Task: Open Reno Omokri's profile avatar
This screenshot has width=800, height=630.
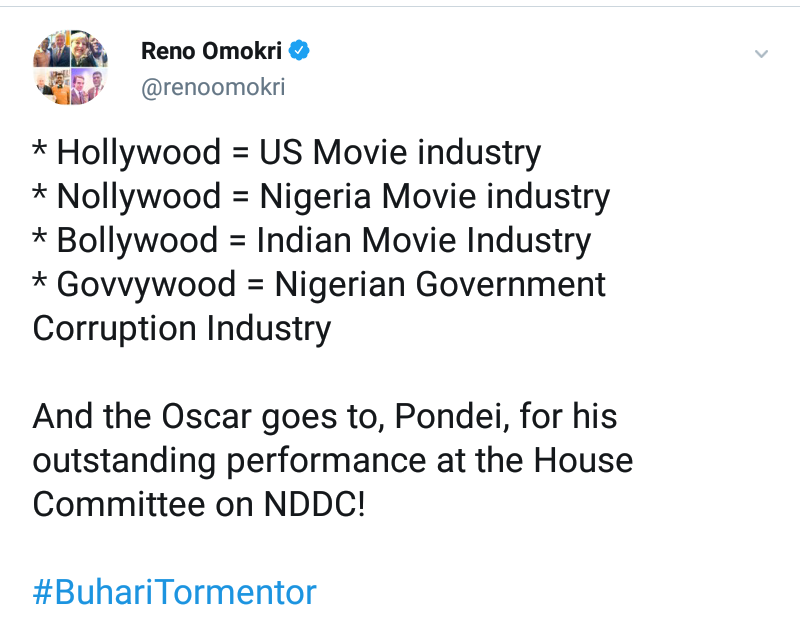Action: tap(70, 67)
